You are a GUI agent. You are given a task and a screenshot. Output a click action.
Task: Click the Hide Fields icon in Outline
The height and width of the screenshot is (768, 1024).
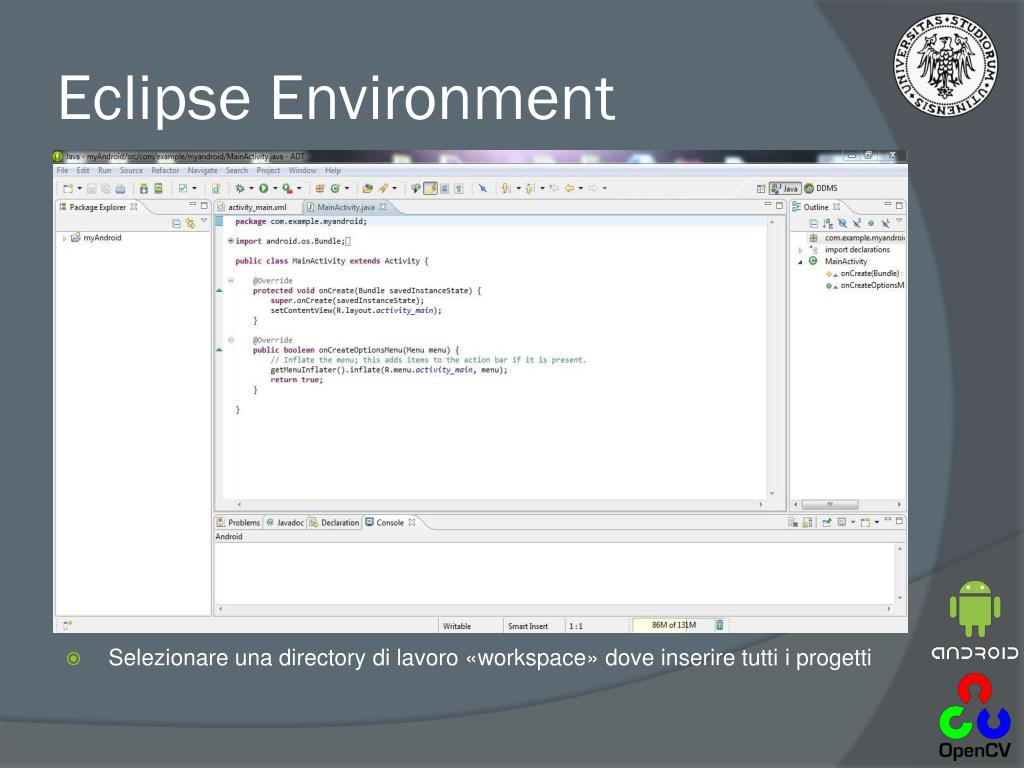[842, 223]
